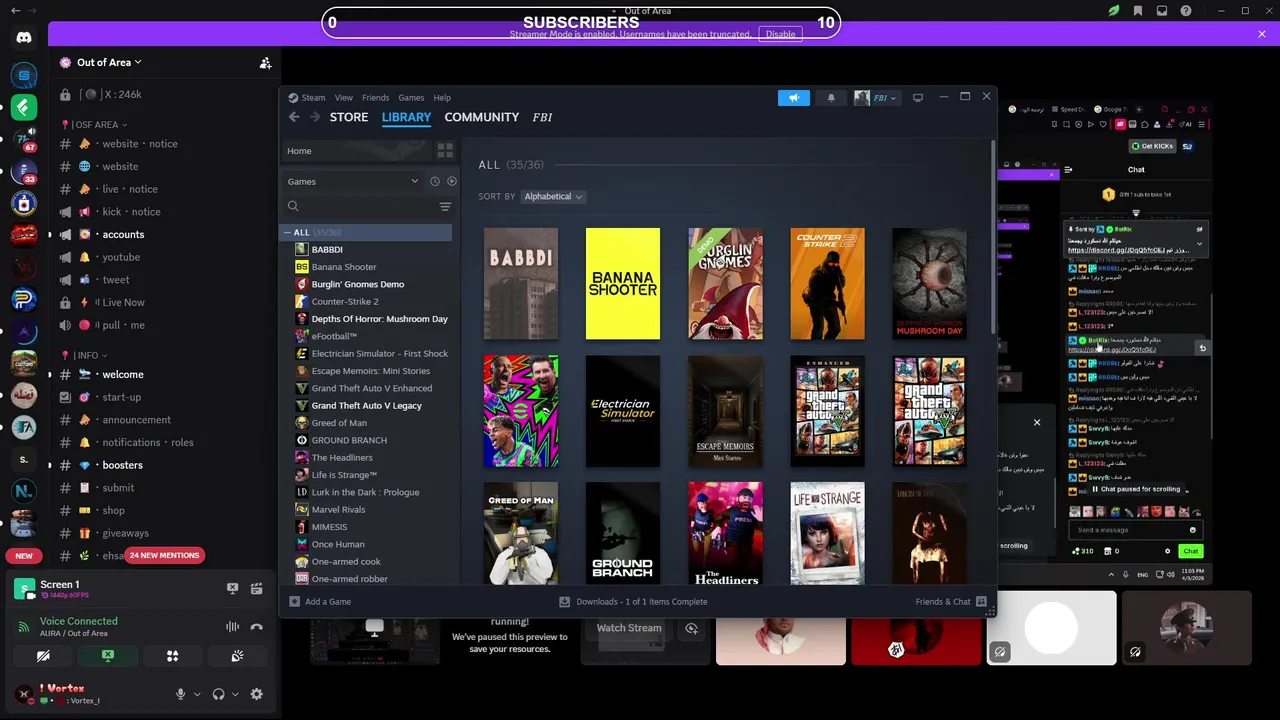The width and height of the screenshot is (1280, 720).
Task: Click Discord invite members icon
Action: pyautogui.click(x=265, y=62)
